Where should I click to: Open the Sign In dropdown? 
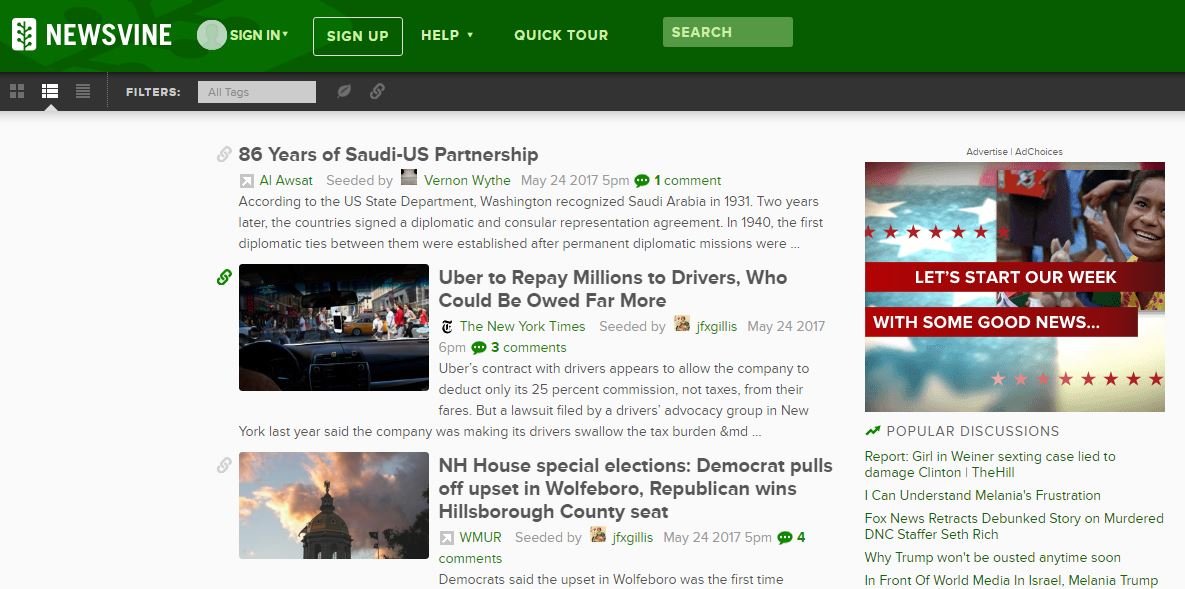259,35
